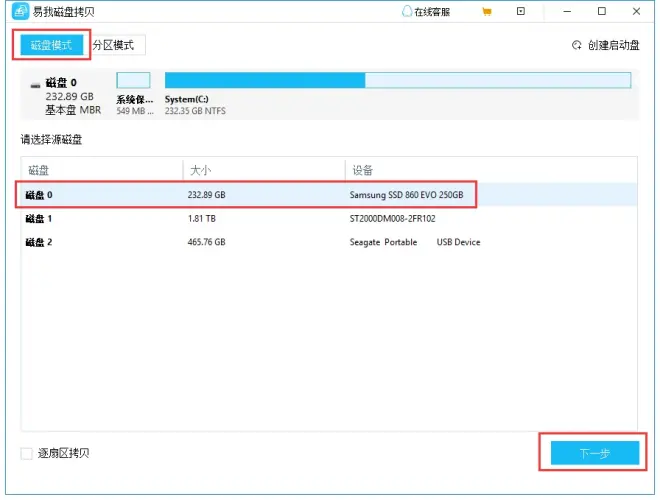Viewport: 660px width, 500px height.
Task: Click ST2000DM008-2FR102 device text
Action: pos(392,218)
